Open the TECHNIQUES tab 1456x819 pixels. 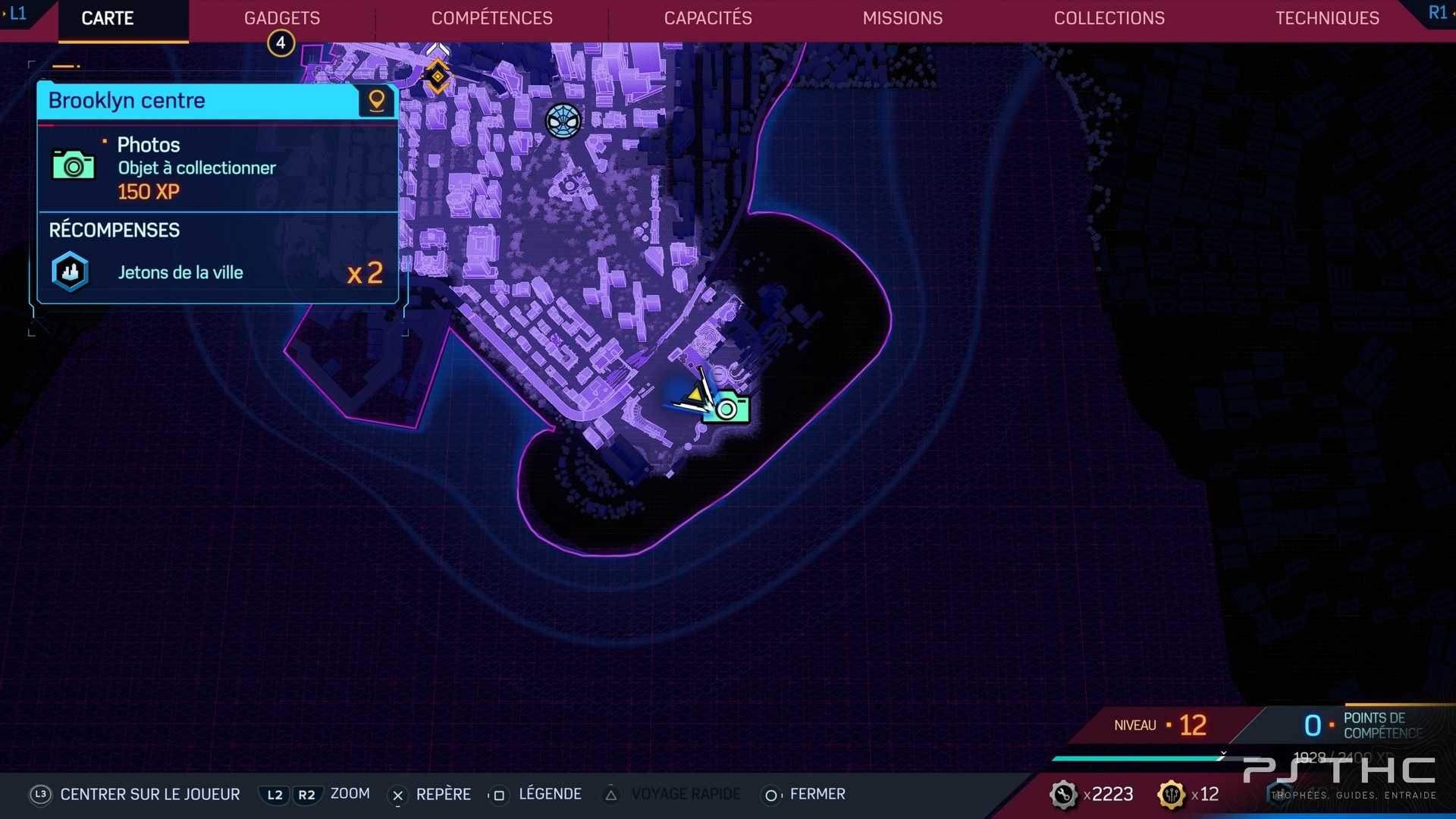click(1327, 18)
